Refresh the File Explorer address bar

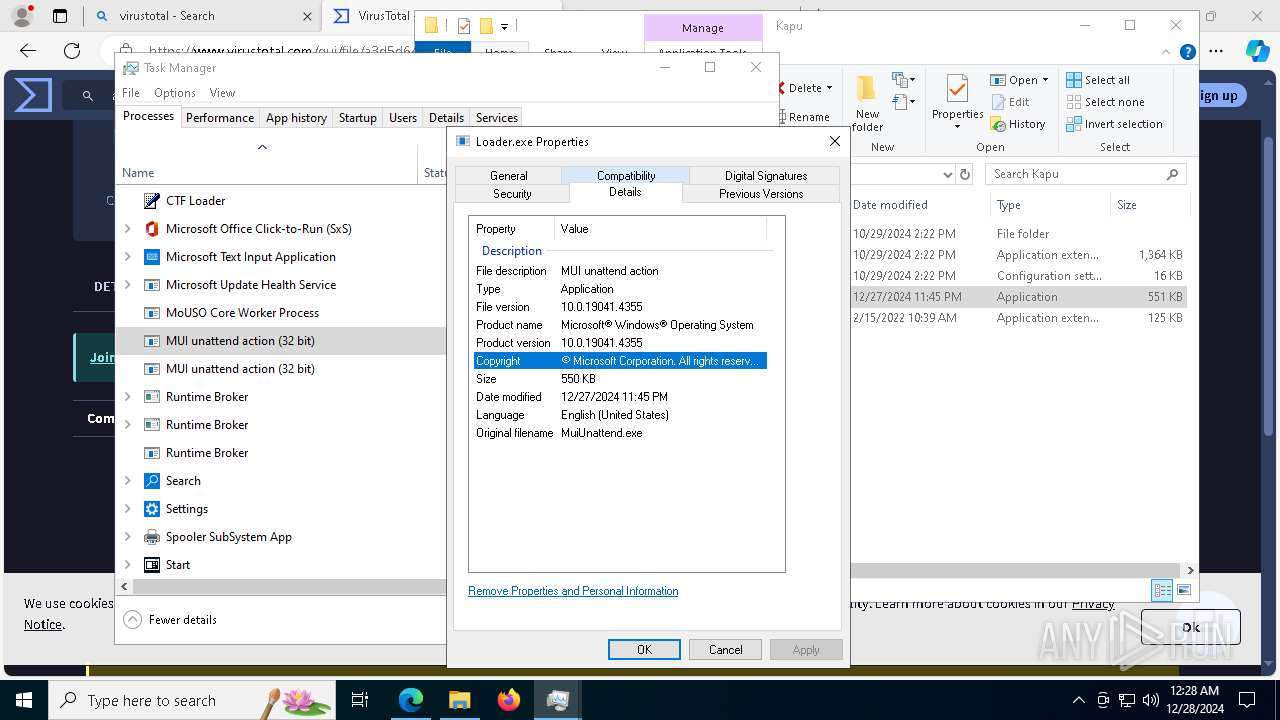965,174
